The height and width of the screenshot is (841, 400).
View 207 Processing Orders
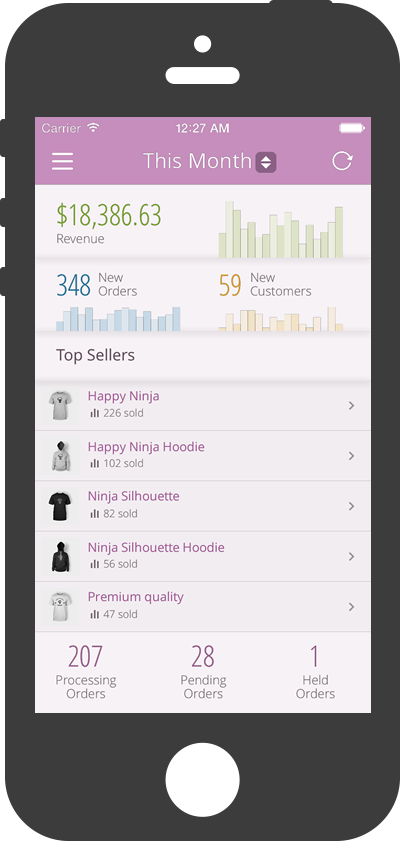point(86,673)
